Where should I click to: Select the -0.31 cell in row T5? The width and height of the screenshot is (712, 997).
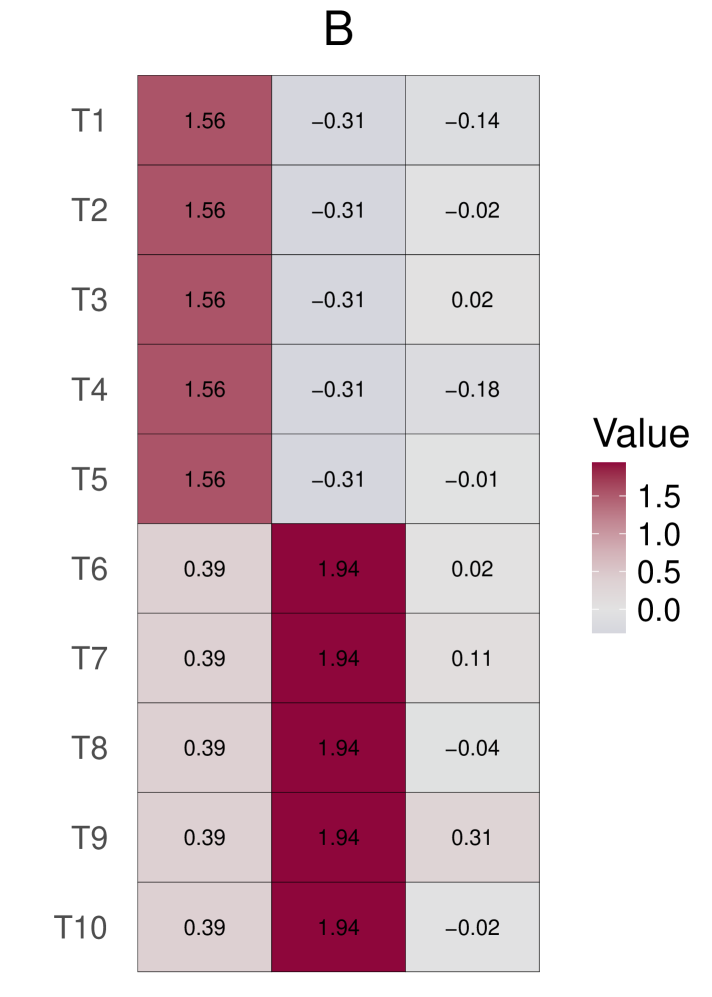338,479
